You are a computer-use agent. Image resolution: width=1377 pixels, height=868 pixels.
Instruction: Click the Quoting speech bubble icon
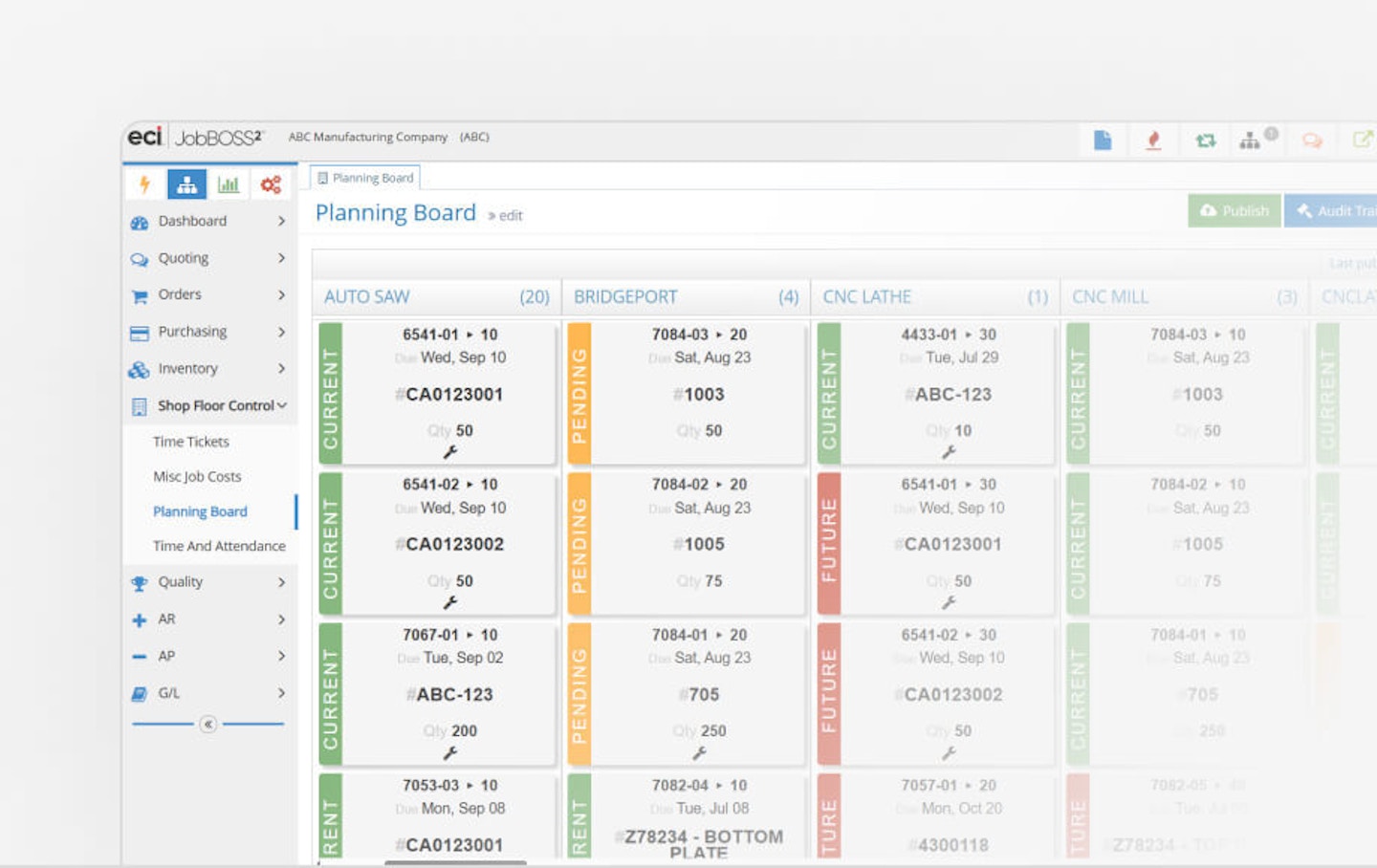(x=140, y=259)
